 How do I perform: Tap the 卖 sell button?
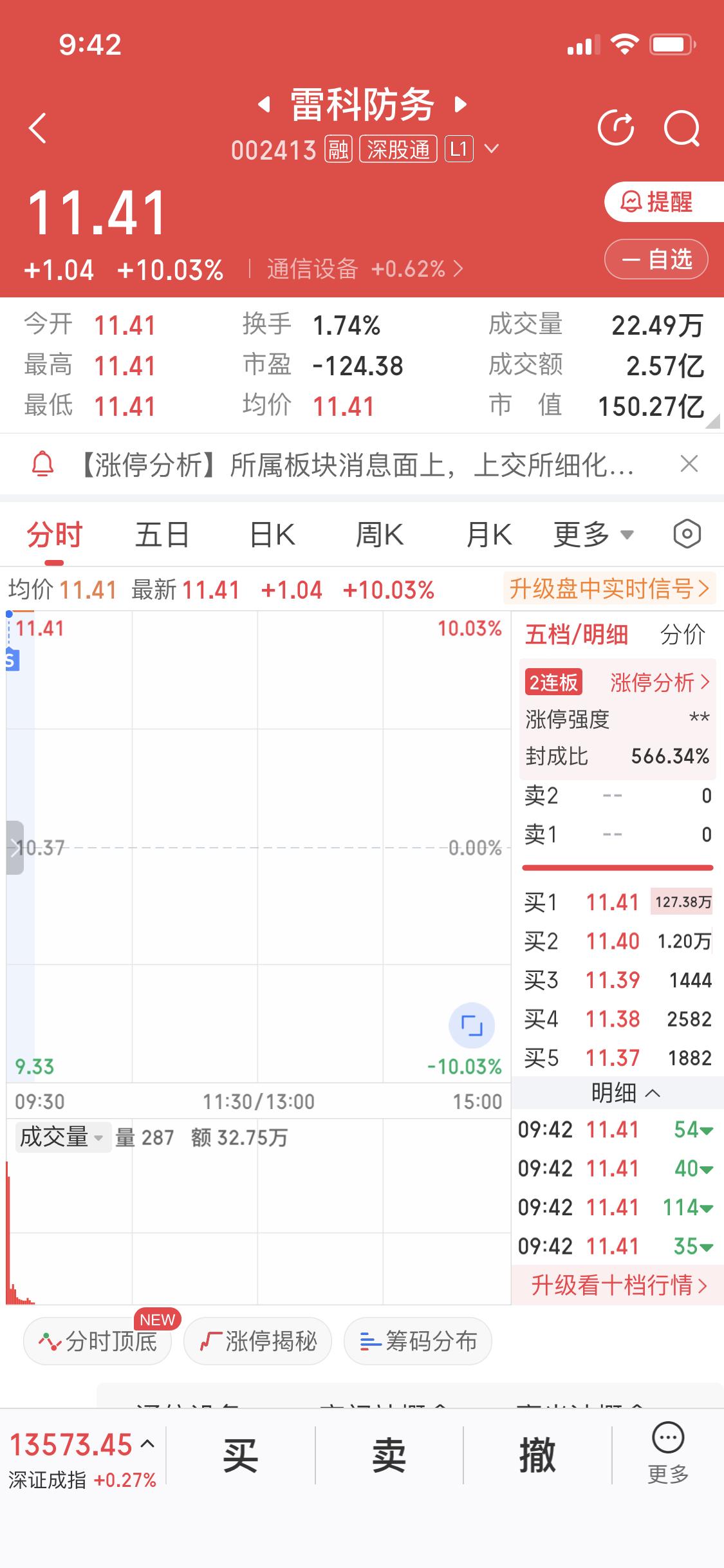pyautogui.click(x=389, y=1455)
